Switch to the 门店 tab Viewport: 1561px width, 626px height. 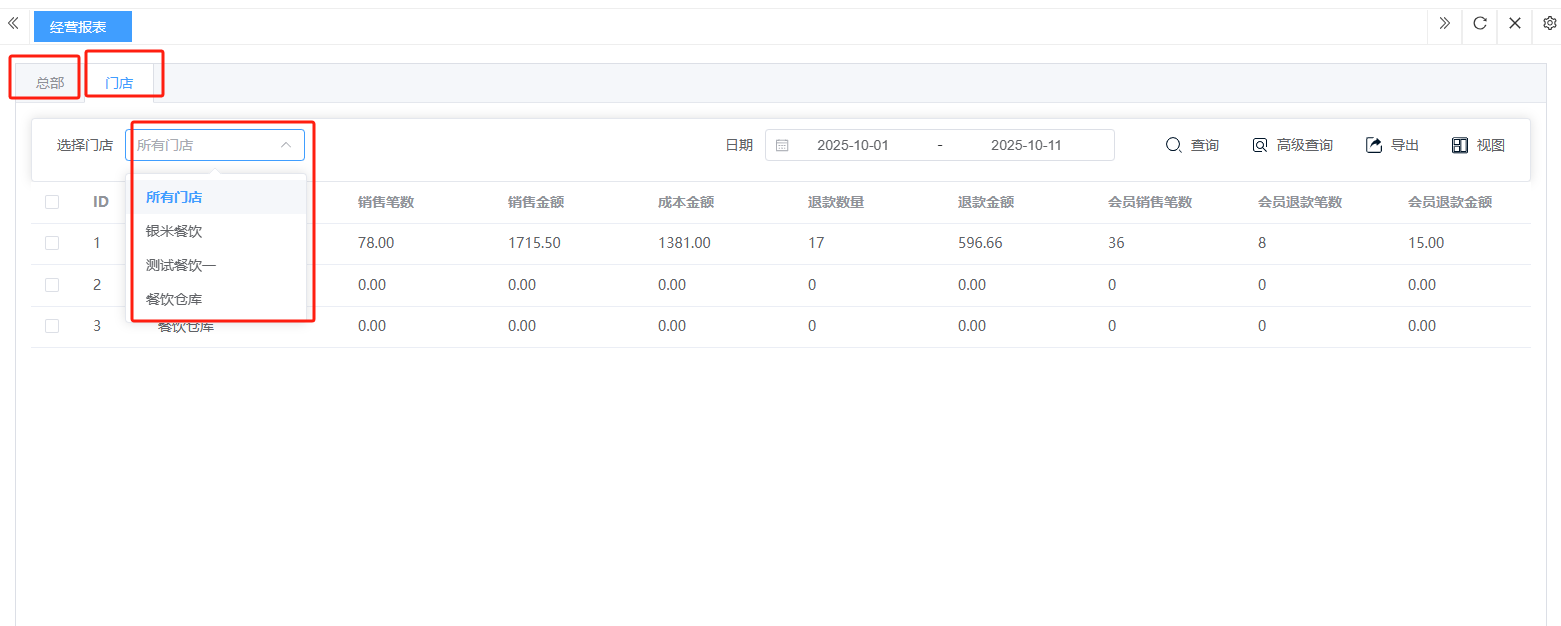tap(119, 83)
